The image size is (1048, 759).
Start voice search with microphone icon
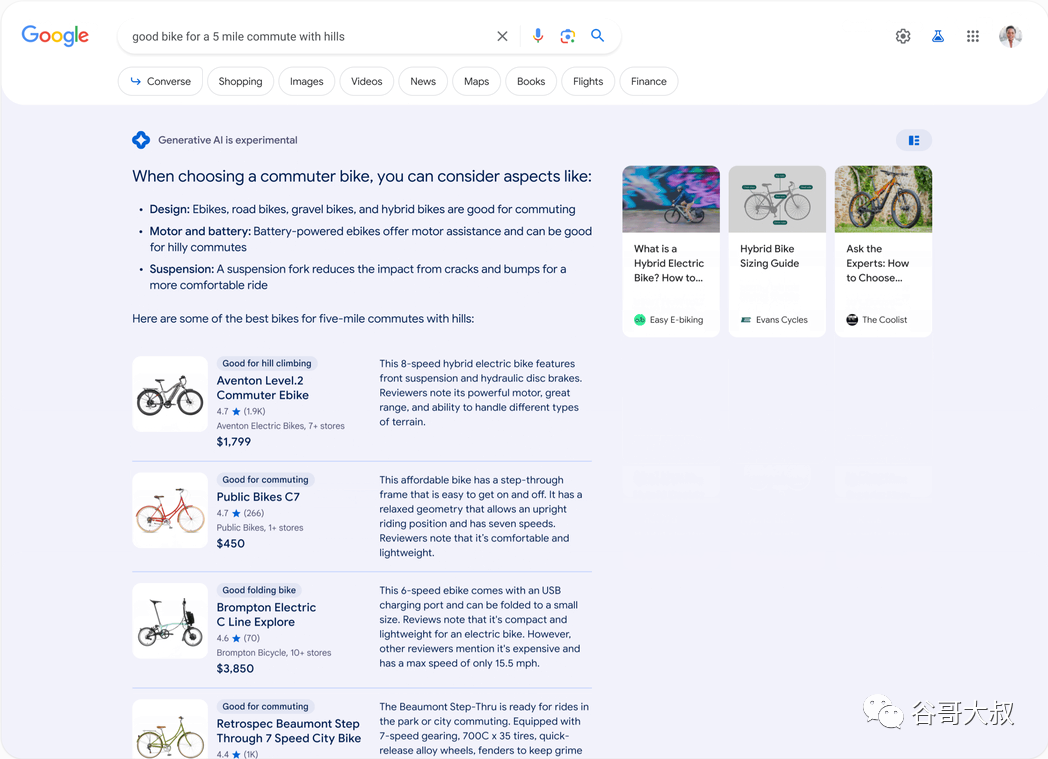[537, 36]
